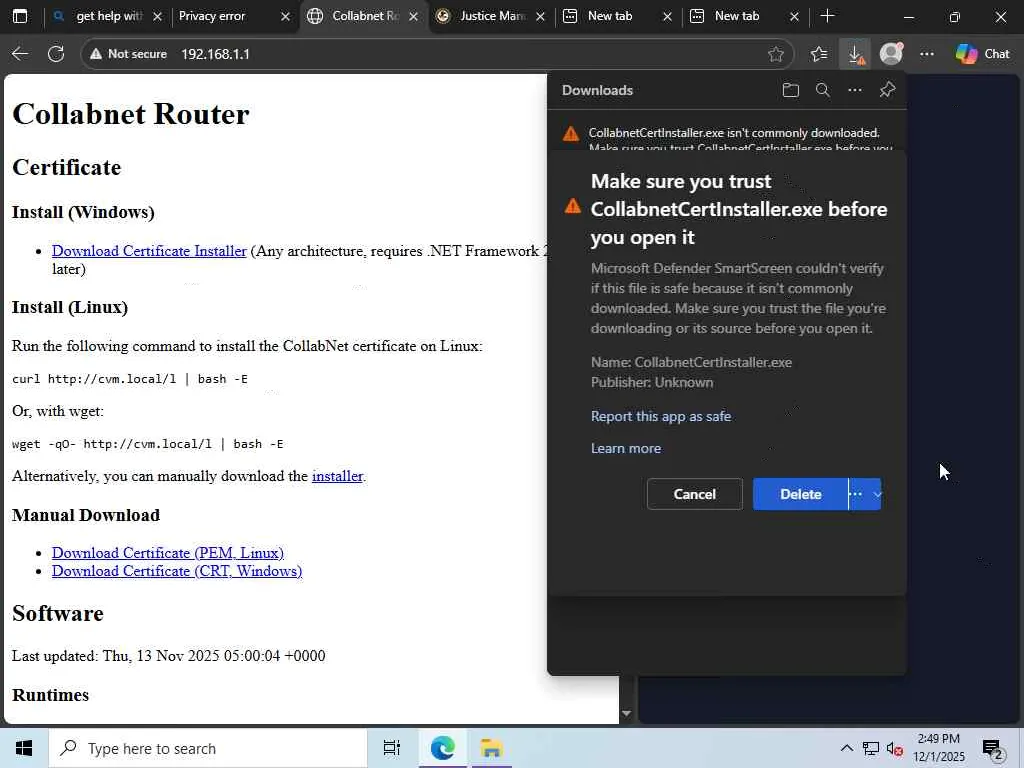This screenshot has width=1024, height=768.
Task: Open more actions dots beside Delete
Action: tap(857, 494)
